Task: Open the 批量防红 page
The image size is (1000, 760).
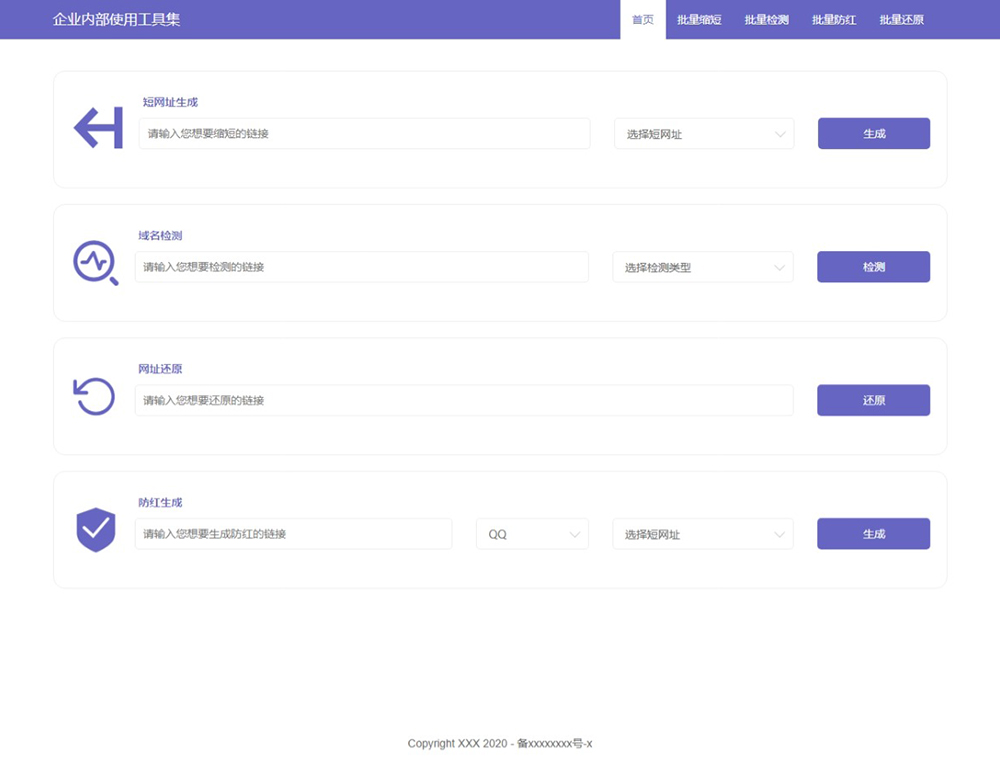Action: [x=834, y=20]
